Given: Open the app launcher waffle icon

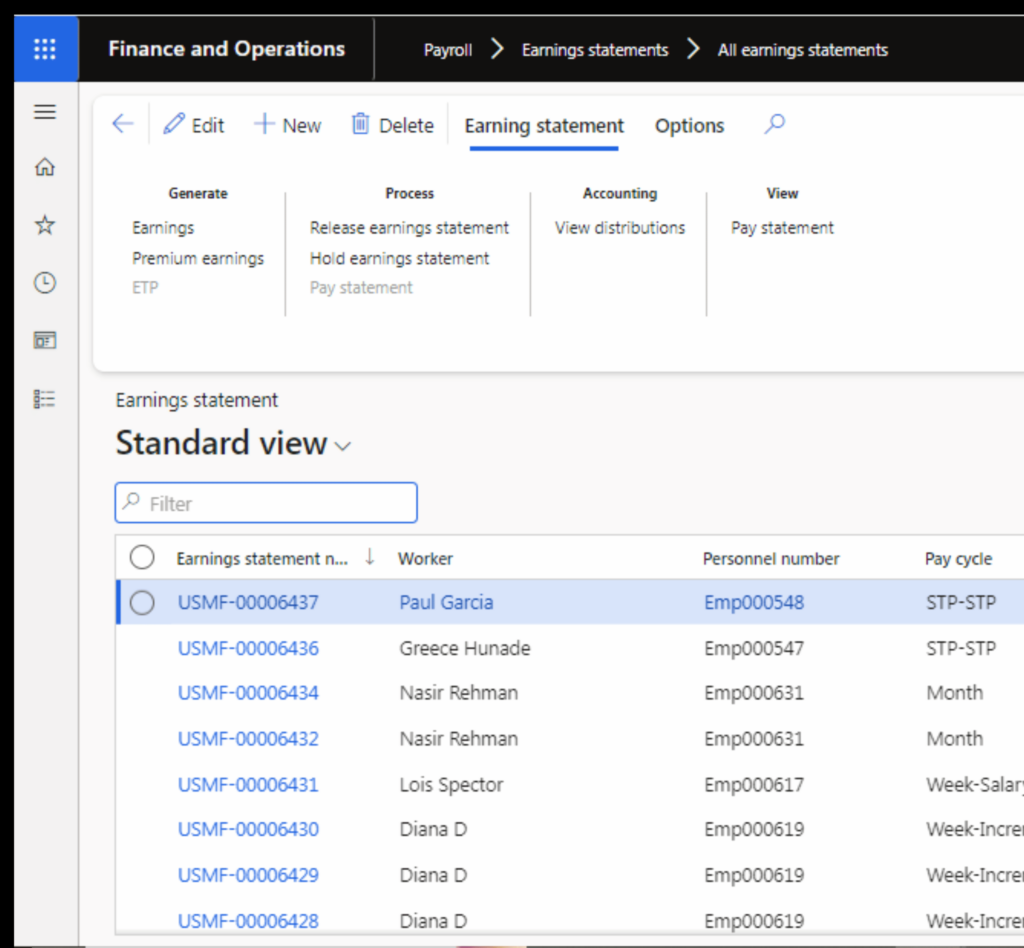Looking at the screenshot, I should click(x=44, y=48).
